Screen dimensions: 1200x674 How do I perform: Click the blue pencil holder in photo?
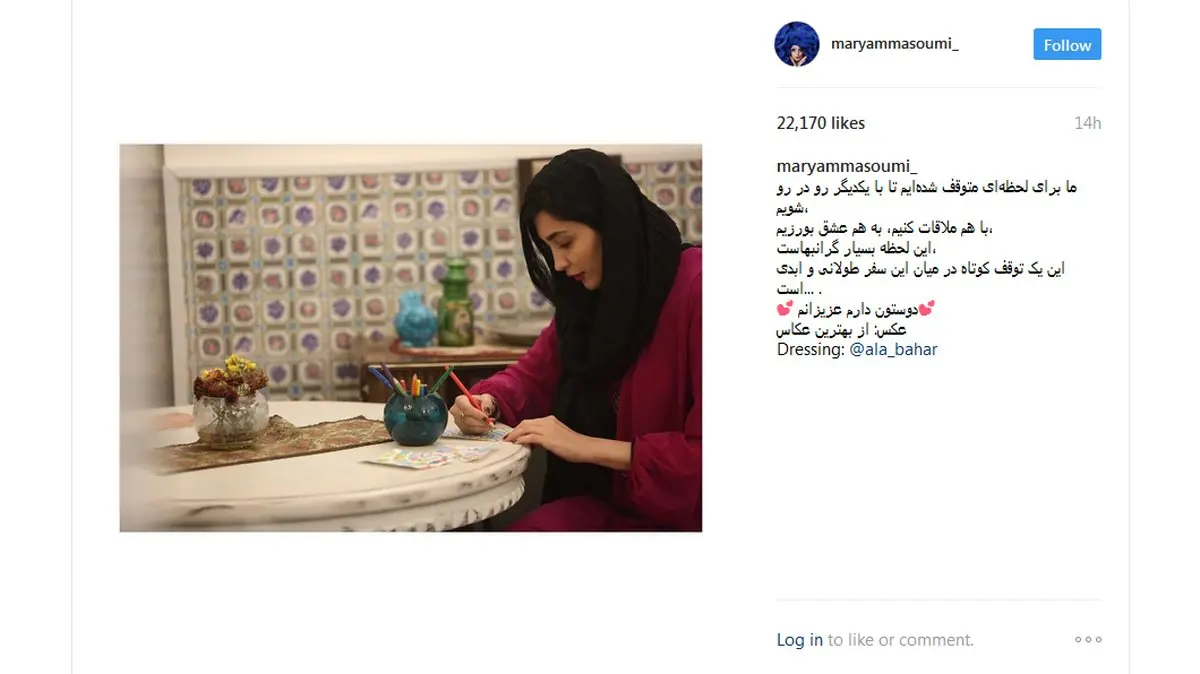tap(415, 417)
